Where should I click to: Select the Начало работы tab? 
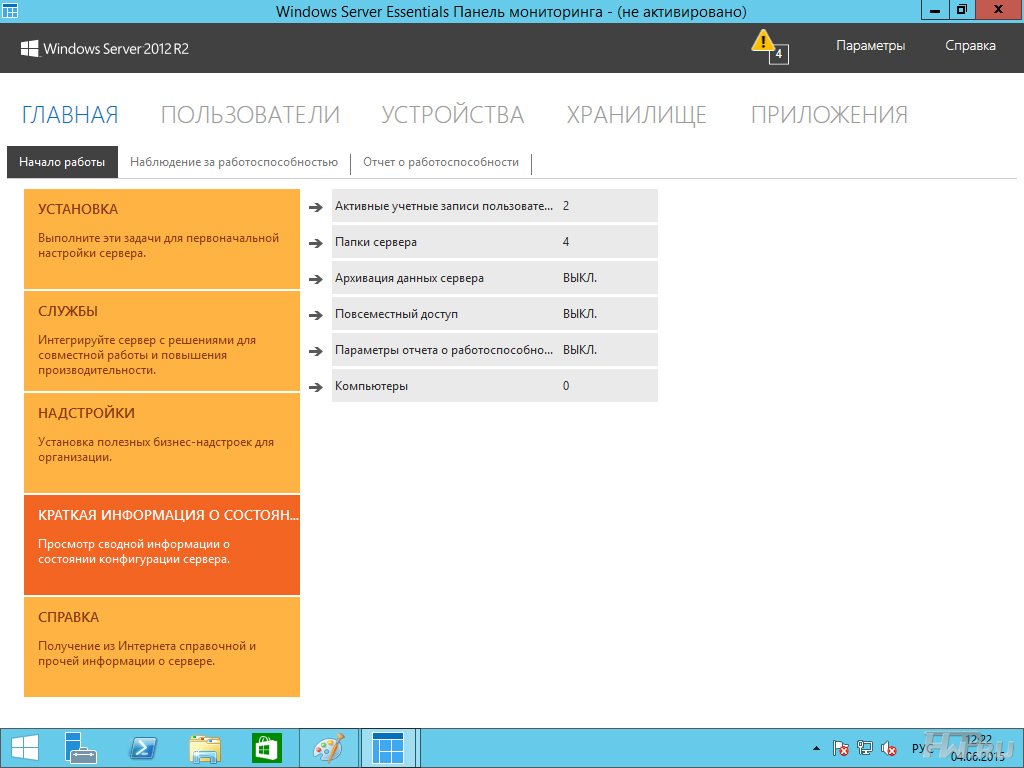(x=62, y=162)
